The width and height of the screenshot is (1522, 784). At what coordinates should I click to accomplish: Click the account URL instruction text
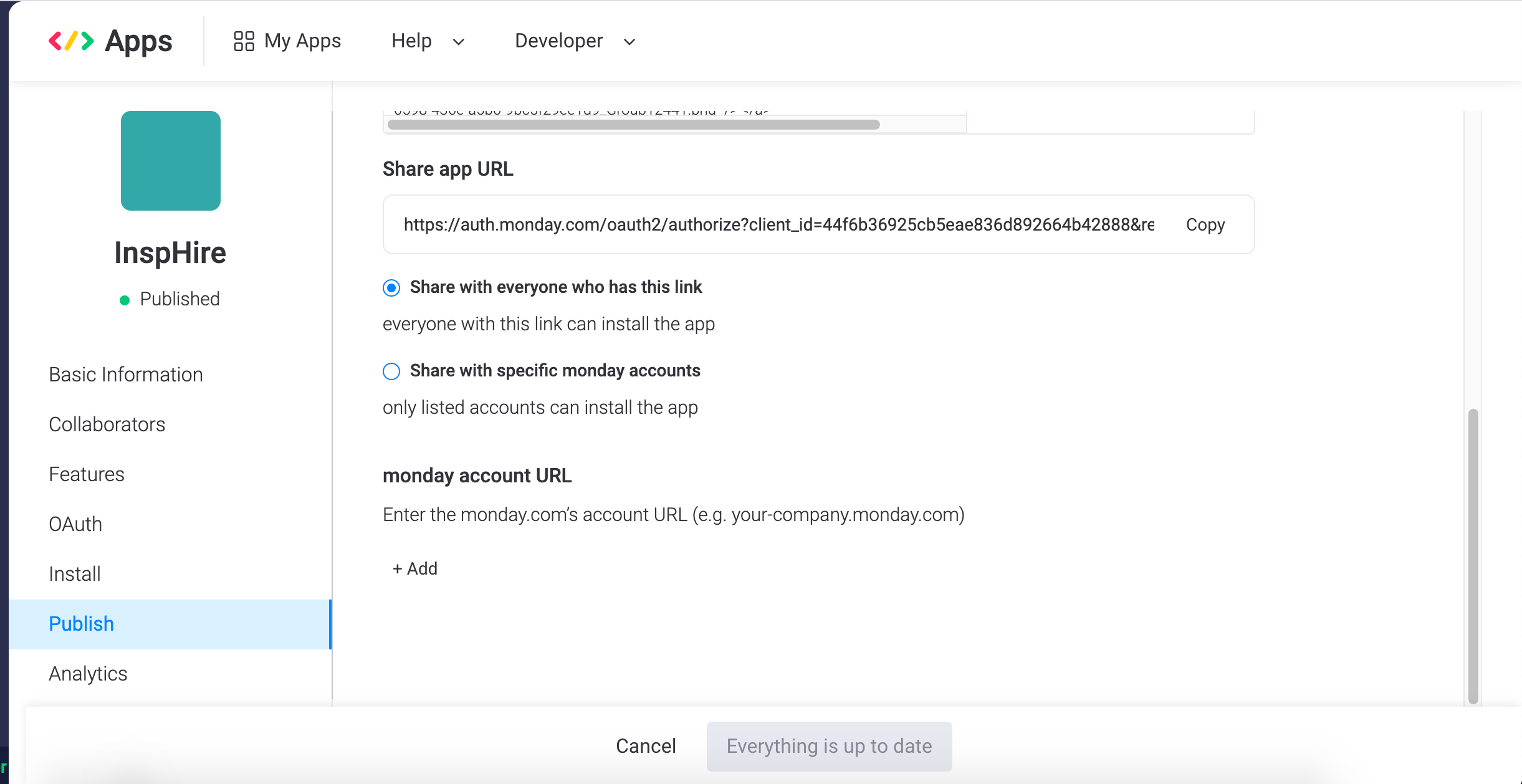click(674, 515)
